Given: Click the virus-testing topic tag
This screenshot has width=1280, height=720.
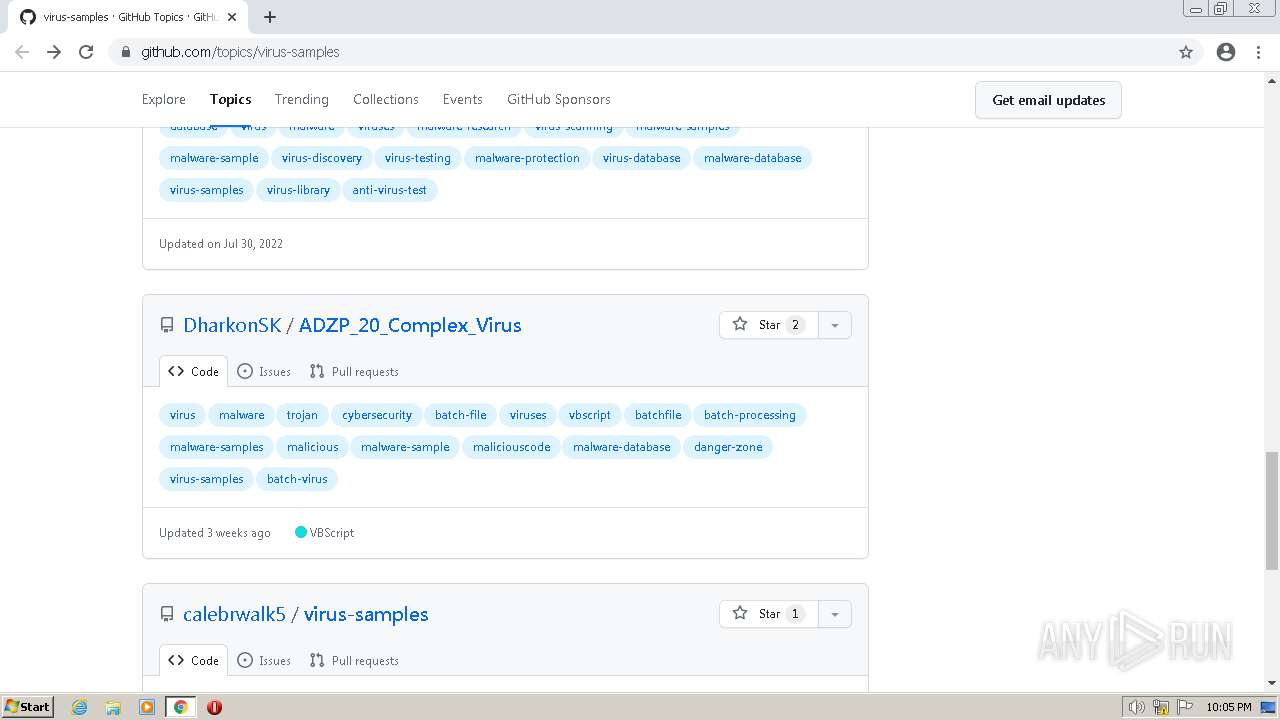Looking at the screenshot, I should point(418,158).
